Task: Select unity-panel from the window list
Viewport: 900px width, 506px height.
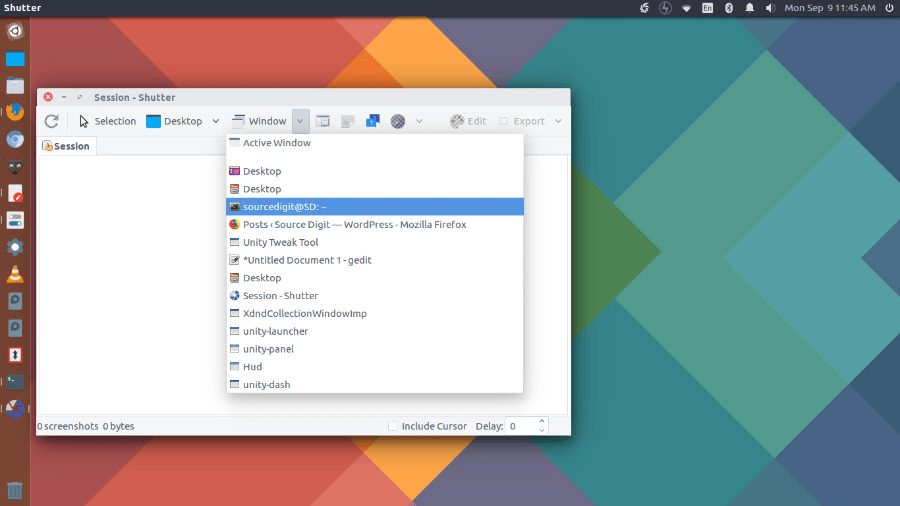Action: tap(375, 349)
